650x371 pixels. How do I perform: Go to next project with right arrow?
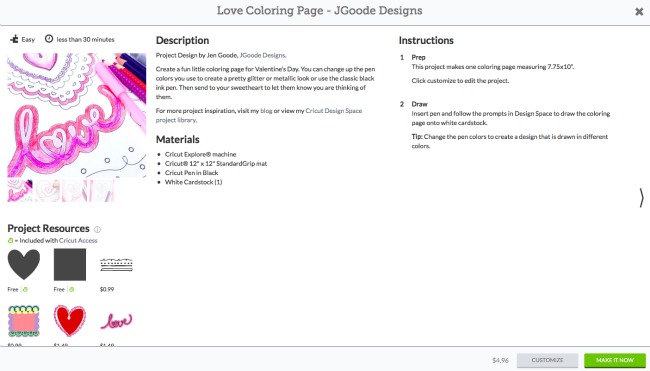tap(641, 197)
